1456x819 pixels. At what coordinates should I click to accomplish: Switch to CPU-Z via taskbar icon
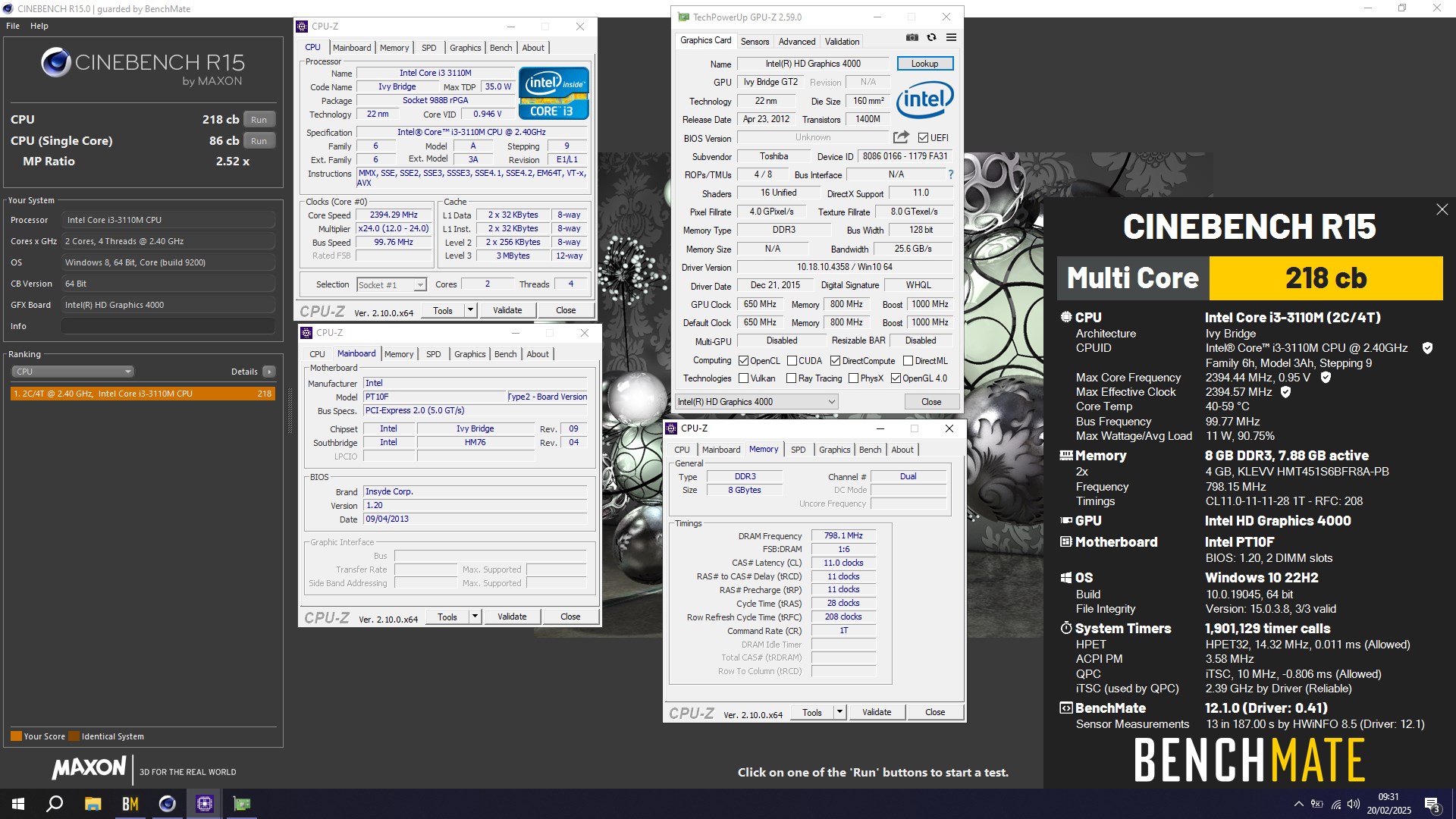(x=204, y=804)
